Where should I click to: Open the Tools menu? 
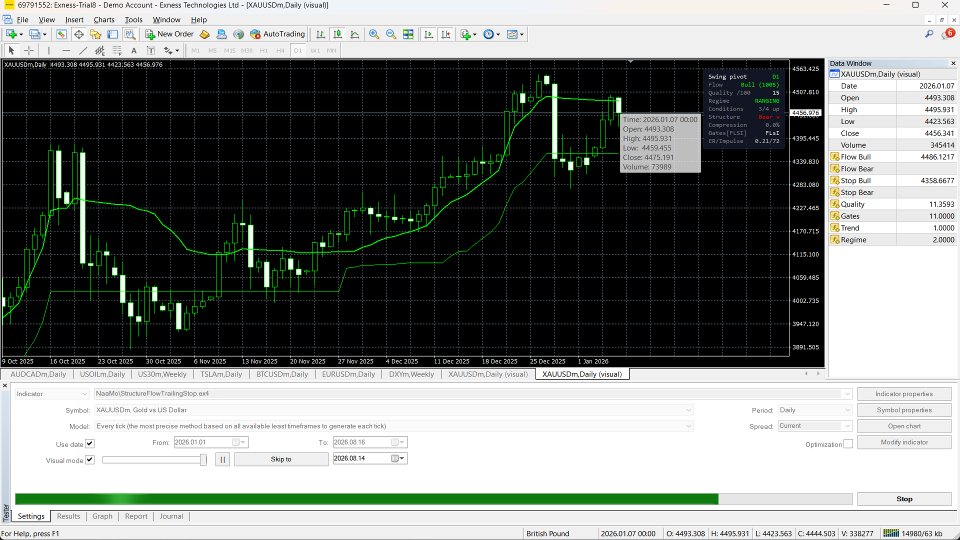(x=133, y=20)
